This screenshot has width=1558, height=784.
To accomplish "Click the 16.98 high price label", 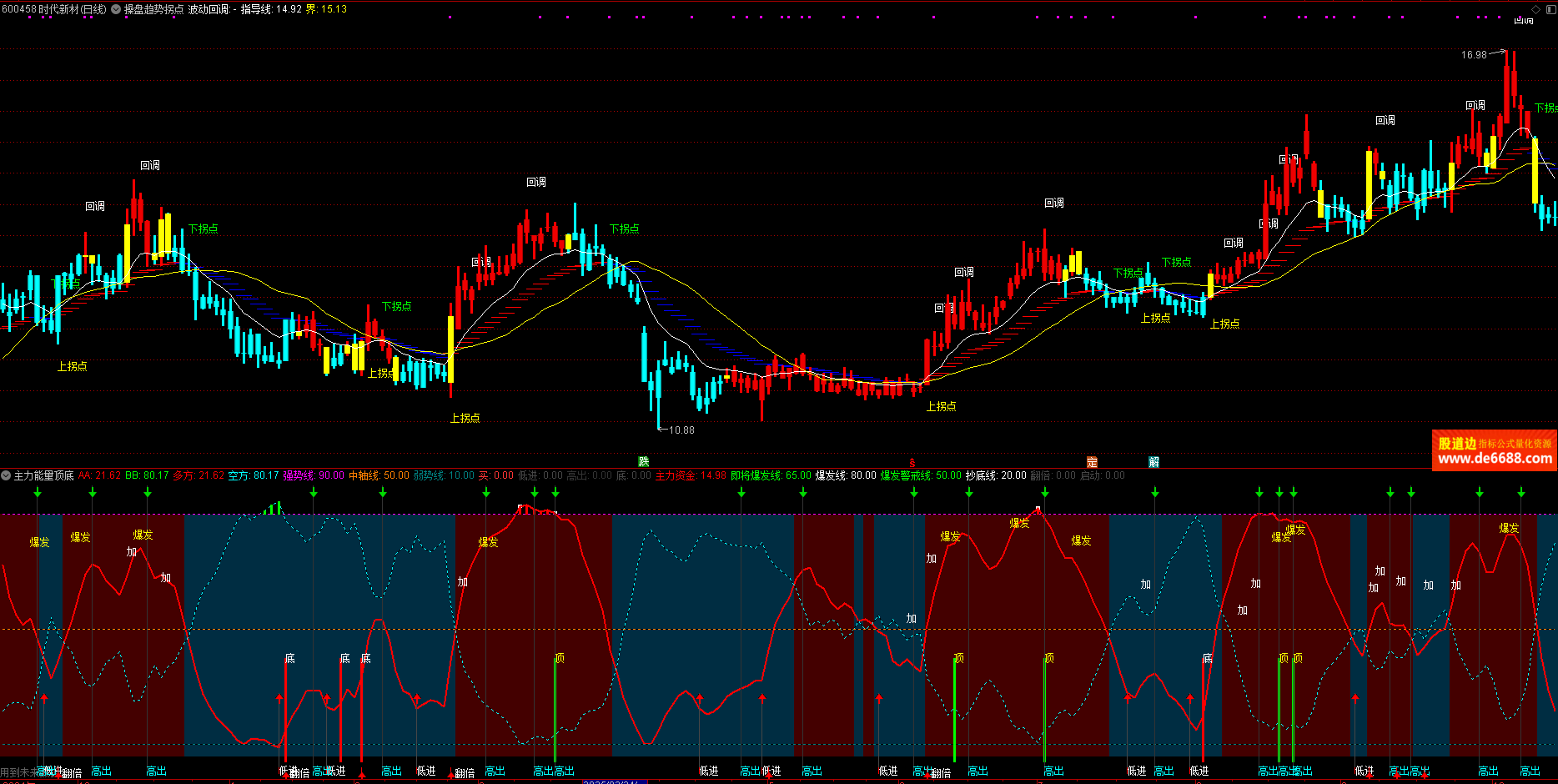I will tap(1474, 55).
